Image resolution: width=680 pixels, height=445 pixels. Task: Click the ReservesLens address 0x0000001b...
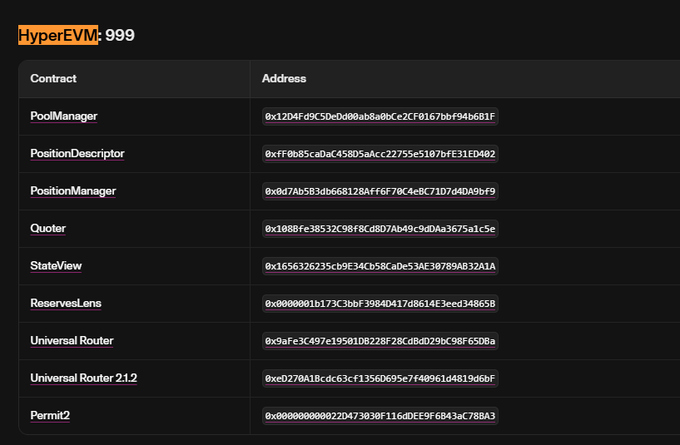tap(380, 304)
